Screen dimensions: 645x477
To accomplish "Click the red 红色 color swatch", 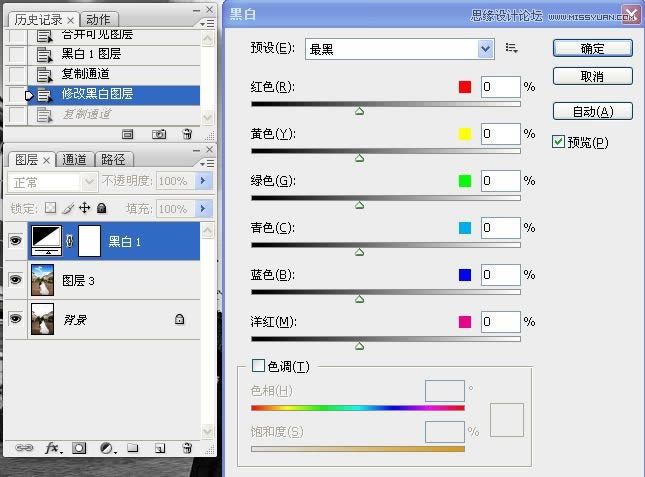I will point(464,87).
